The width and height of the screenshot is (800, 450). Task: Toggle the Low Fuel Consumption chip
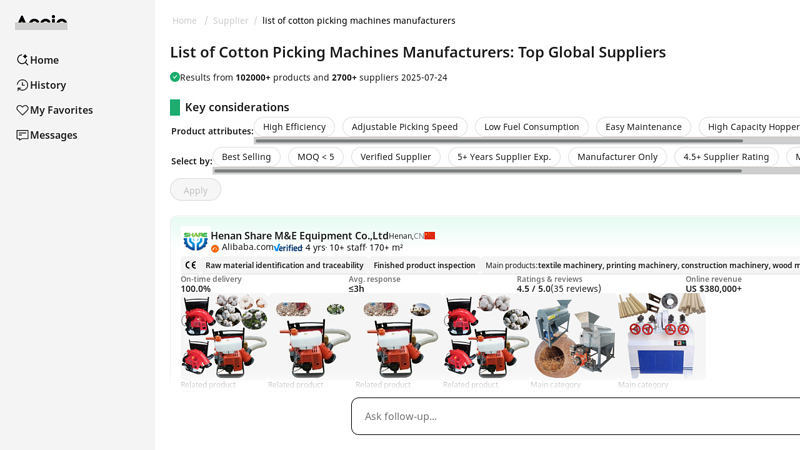[x=532, y=127]
